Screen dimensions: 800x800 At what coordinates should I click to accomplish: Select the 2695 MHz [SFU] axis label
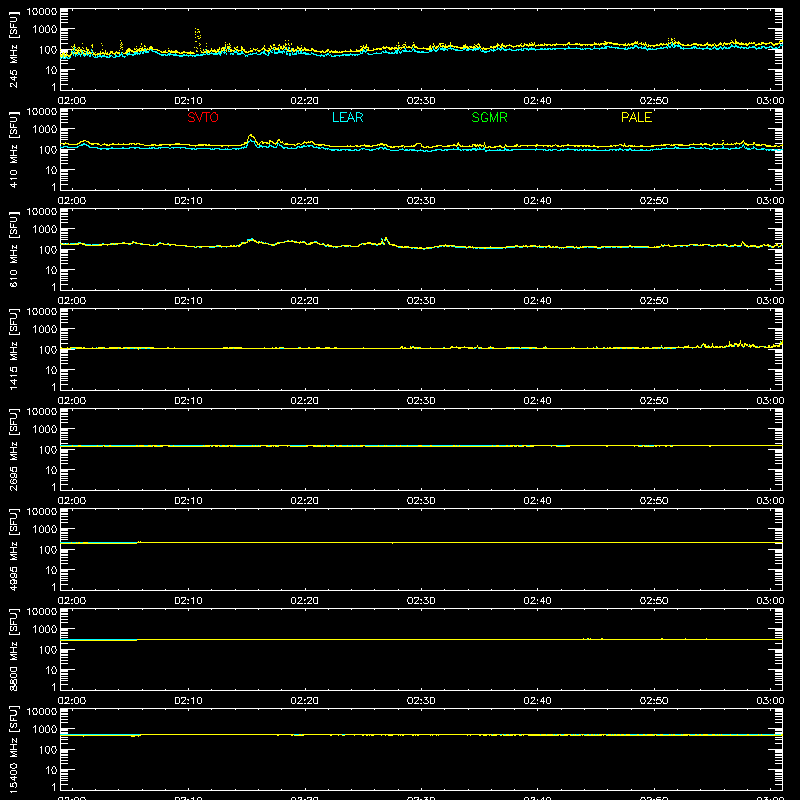[14, 449]
